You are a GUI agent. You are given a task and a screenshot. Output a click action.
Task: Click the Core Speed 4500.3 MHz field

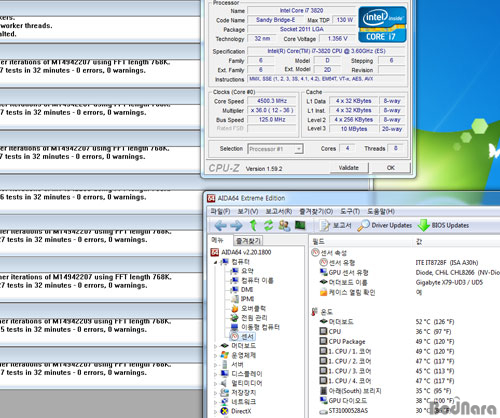(x=272, y=101)
